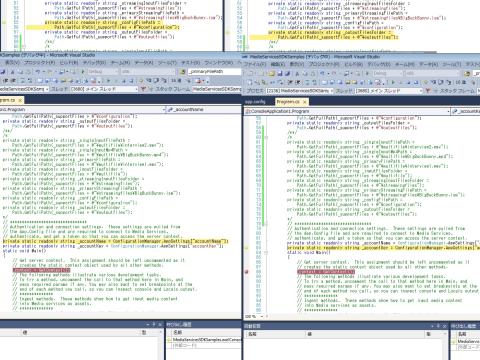Open ファイル(F) menu in right window
Image resolution: width=480 pixels, height=360 pixels.
[255, 64]
